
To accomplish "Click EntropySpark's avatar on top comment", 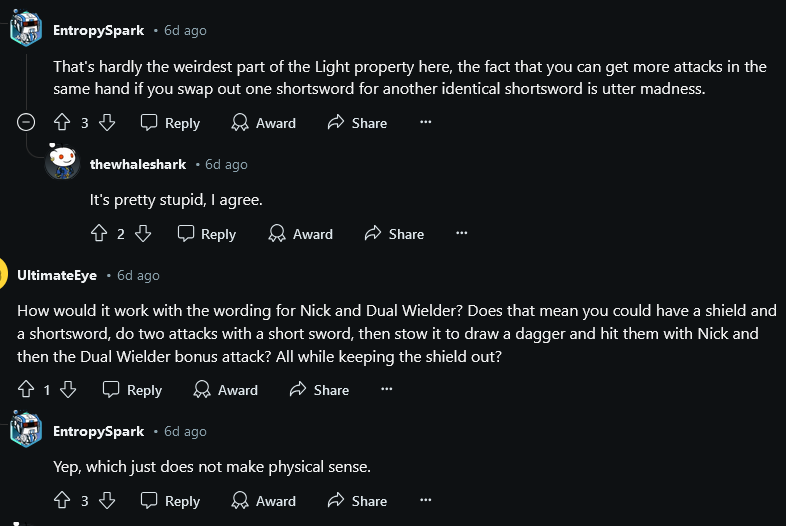I will click(x=26, y=30).
